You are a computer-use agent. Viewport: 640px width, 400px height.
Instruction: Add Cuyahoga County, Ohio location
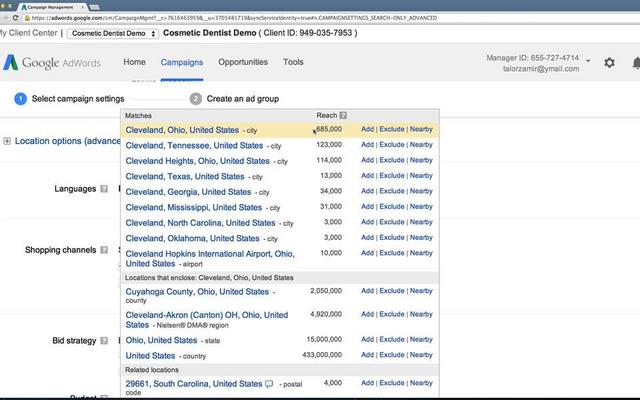click(367, 291)
